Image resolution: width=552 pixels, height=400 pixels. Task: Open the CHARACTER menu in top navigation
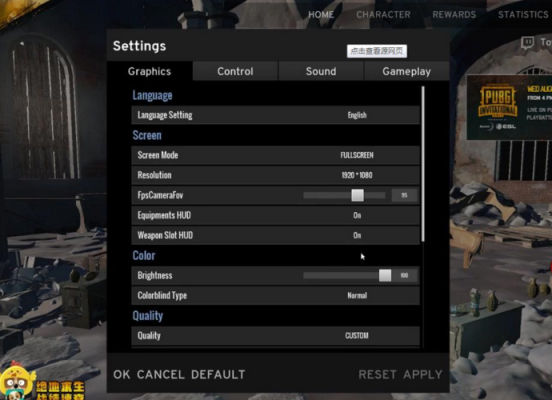(383, 14)
